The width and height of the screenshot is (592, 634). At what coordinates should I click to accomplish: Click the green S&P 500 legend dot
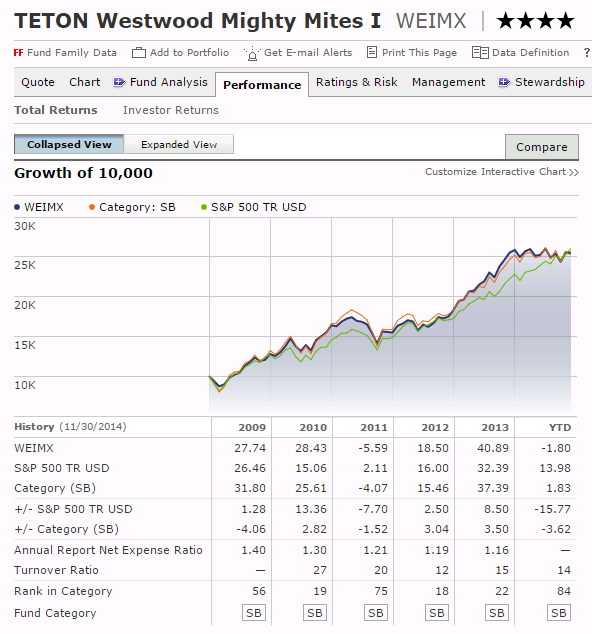pyautogui.click(x=204, y=207)
